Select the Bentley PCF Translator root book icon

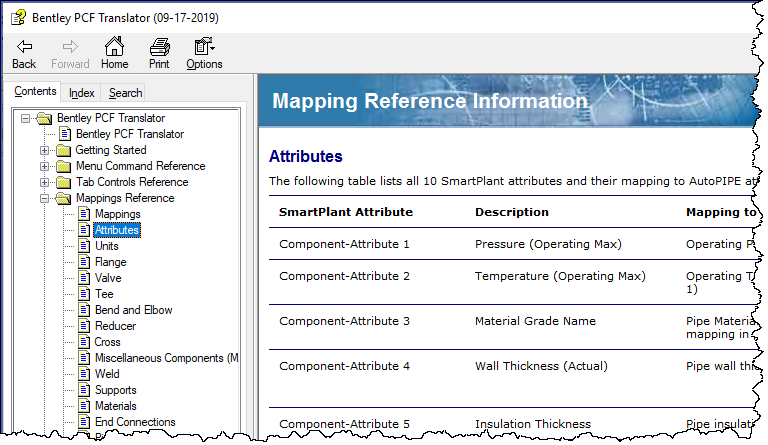[44, 118]
